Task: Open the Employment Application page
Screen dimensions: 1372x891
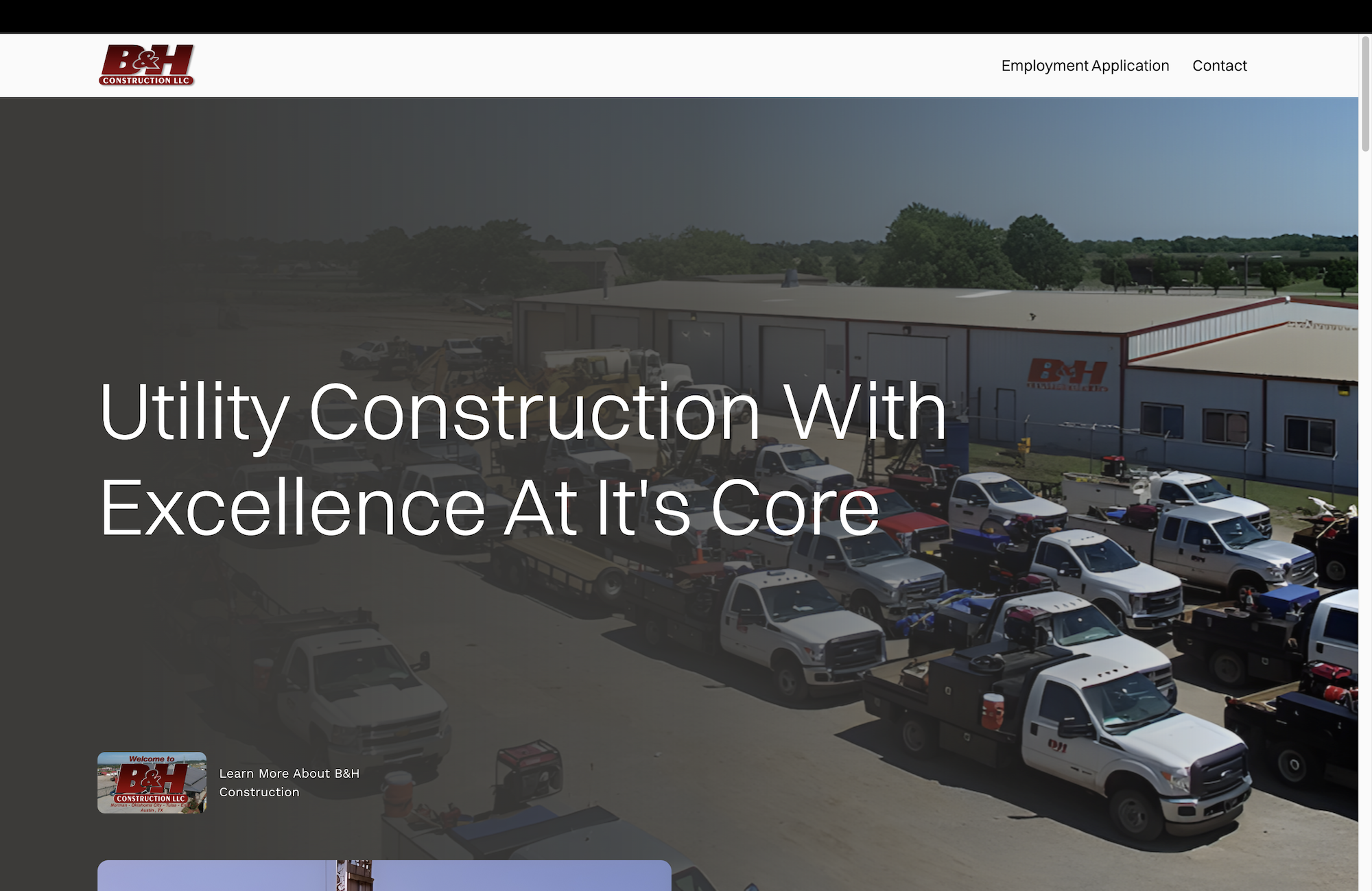Action: point(1085,66)
